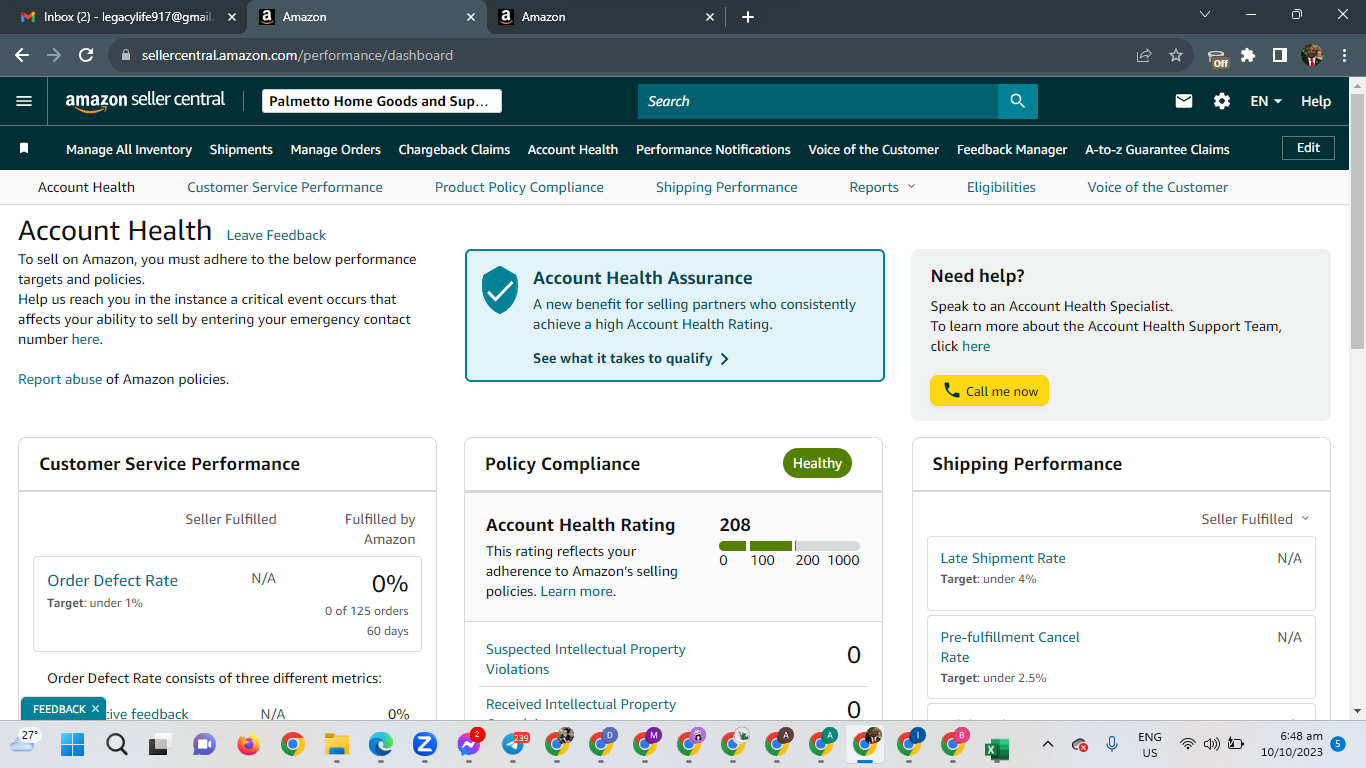Screen dimensions: 1366x768
Task: Open Firefox from the taskbar
Action: 248,745
